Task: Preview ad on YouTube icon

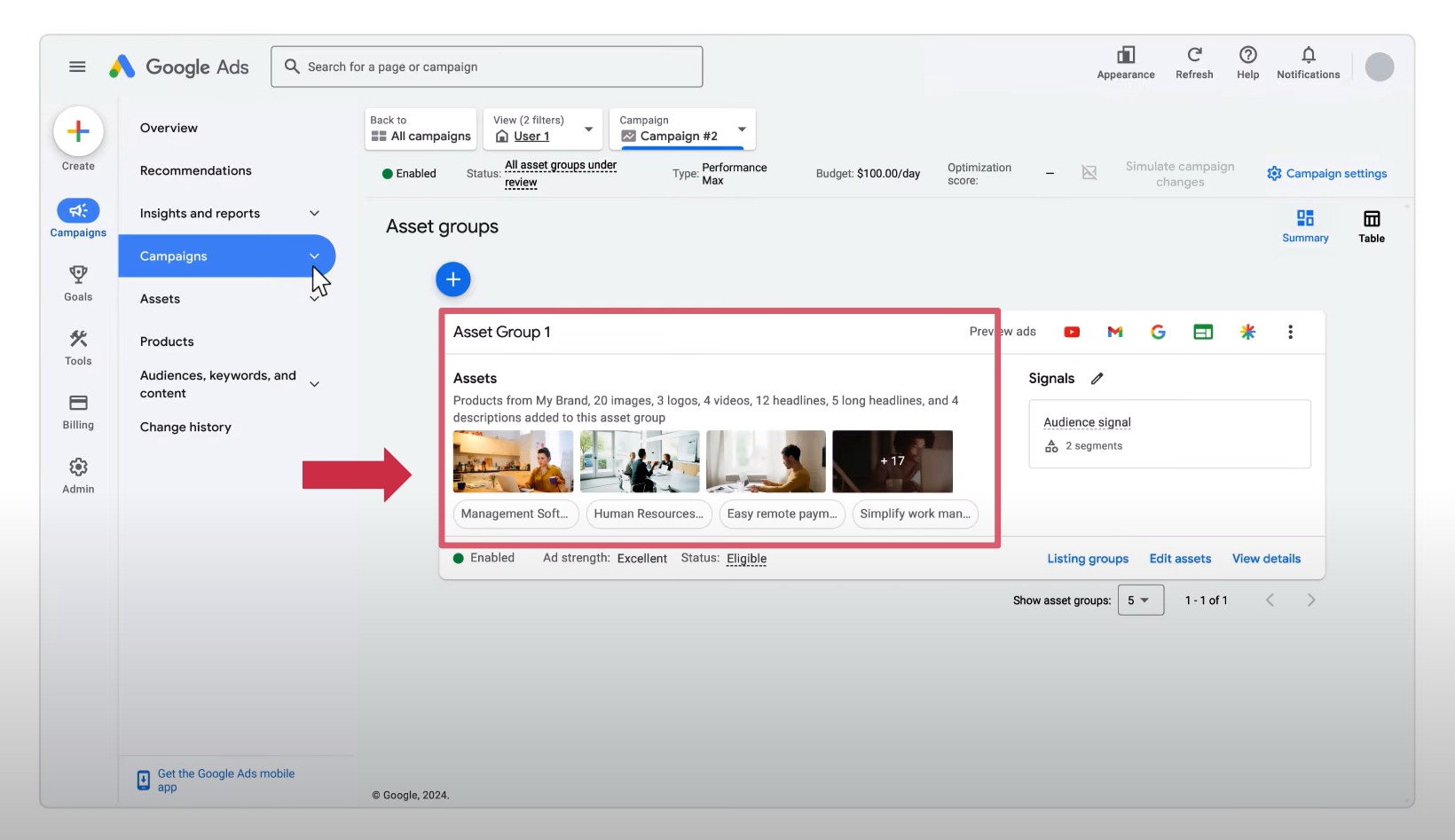Action: pyautogui.click(x=1072, y=332)
